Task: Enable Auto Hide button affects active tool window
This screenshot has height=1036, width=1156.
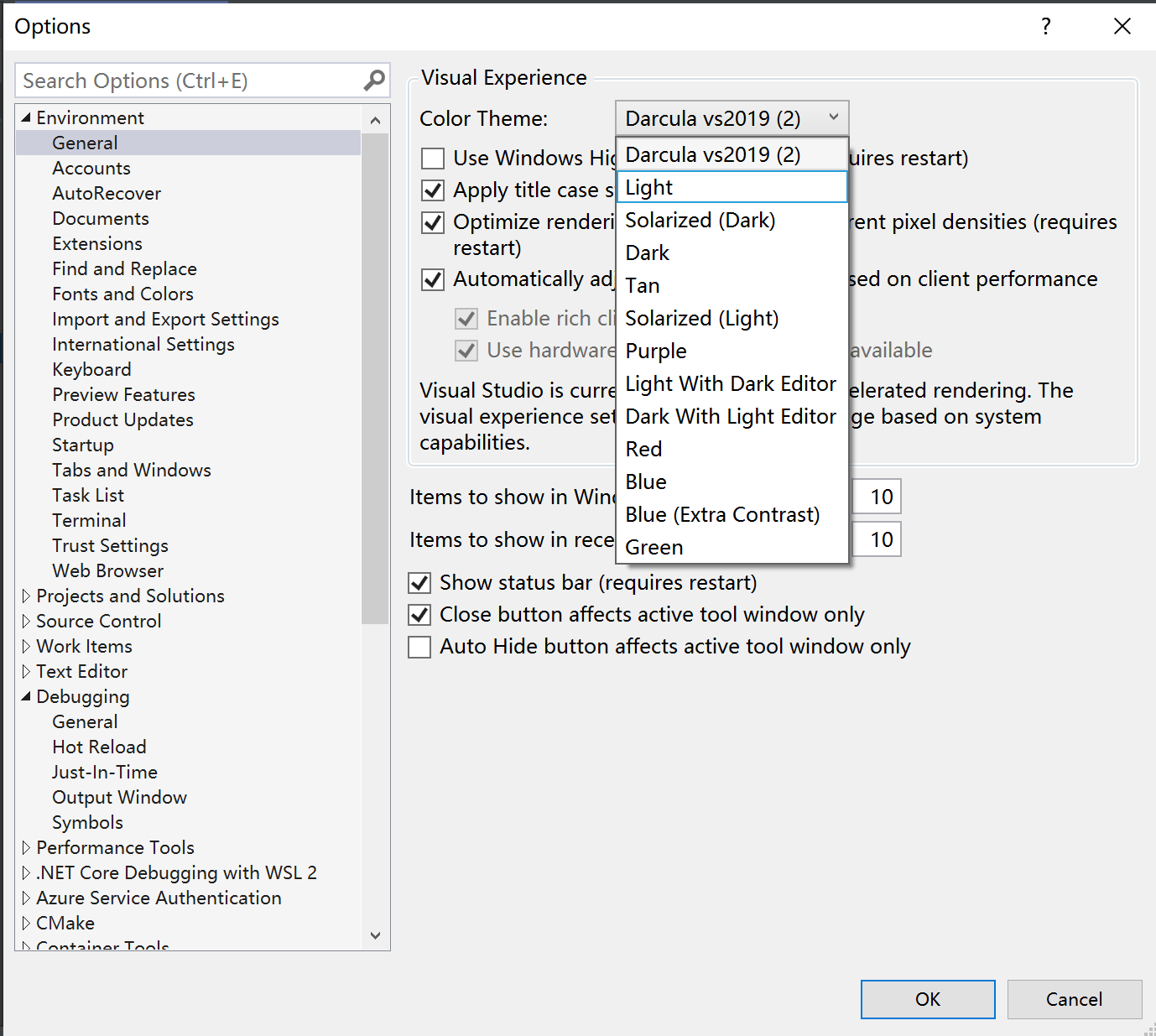Action: [x=419, y=647]
